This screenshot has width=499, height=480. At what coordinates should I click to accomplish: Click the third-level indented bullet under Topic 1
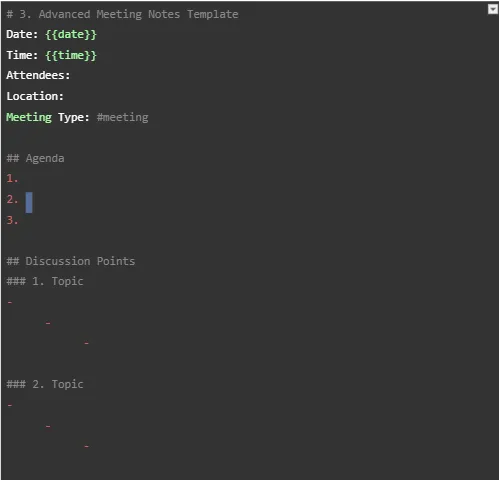pyautogui.click(x=87, y=343)
